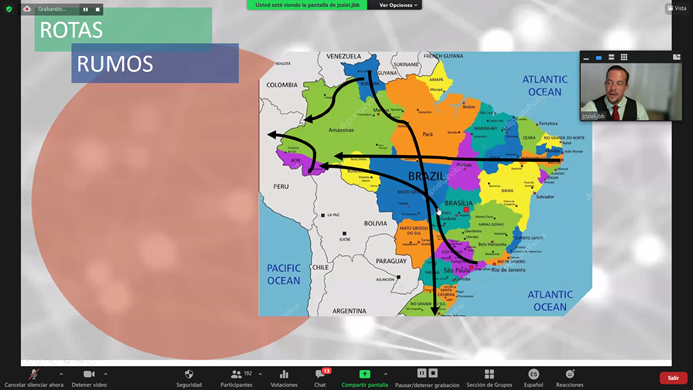Switch video panel to grid view
The image size is (693, 390).
pyautogui.click(x=624, y=57)
